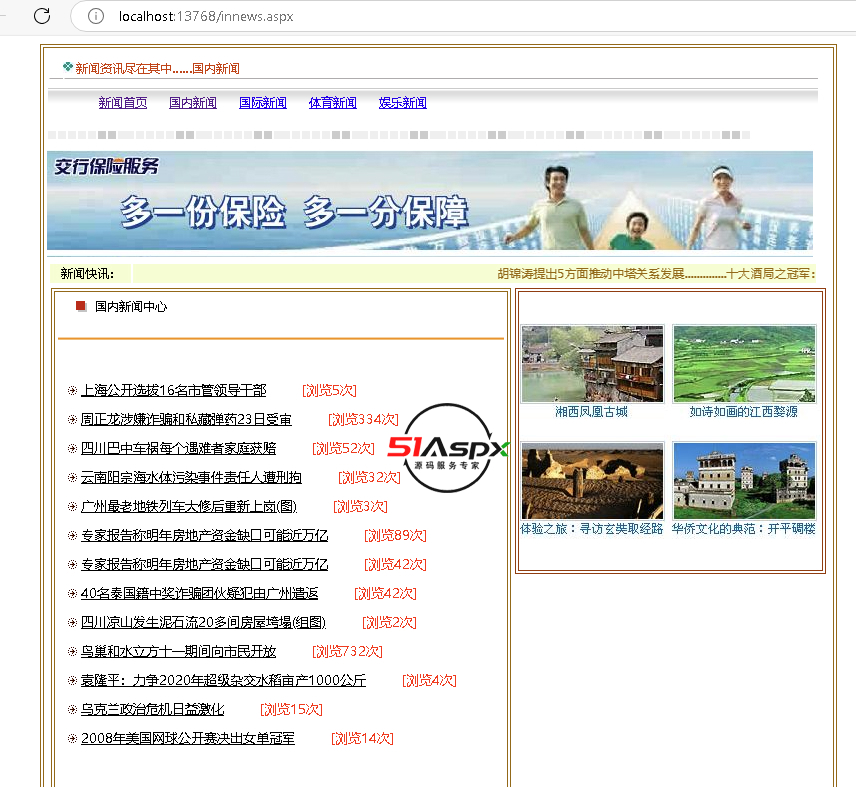Click the 新闻快讯: label
The width and height of the screenshot is (856, 787).
pyautogui.click(x=87, y=274)
